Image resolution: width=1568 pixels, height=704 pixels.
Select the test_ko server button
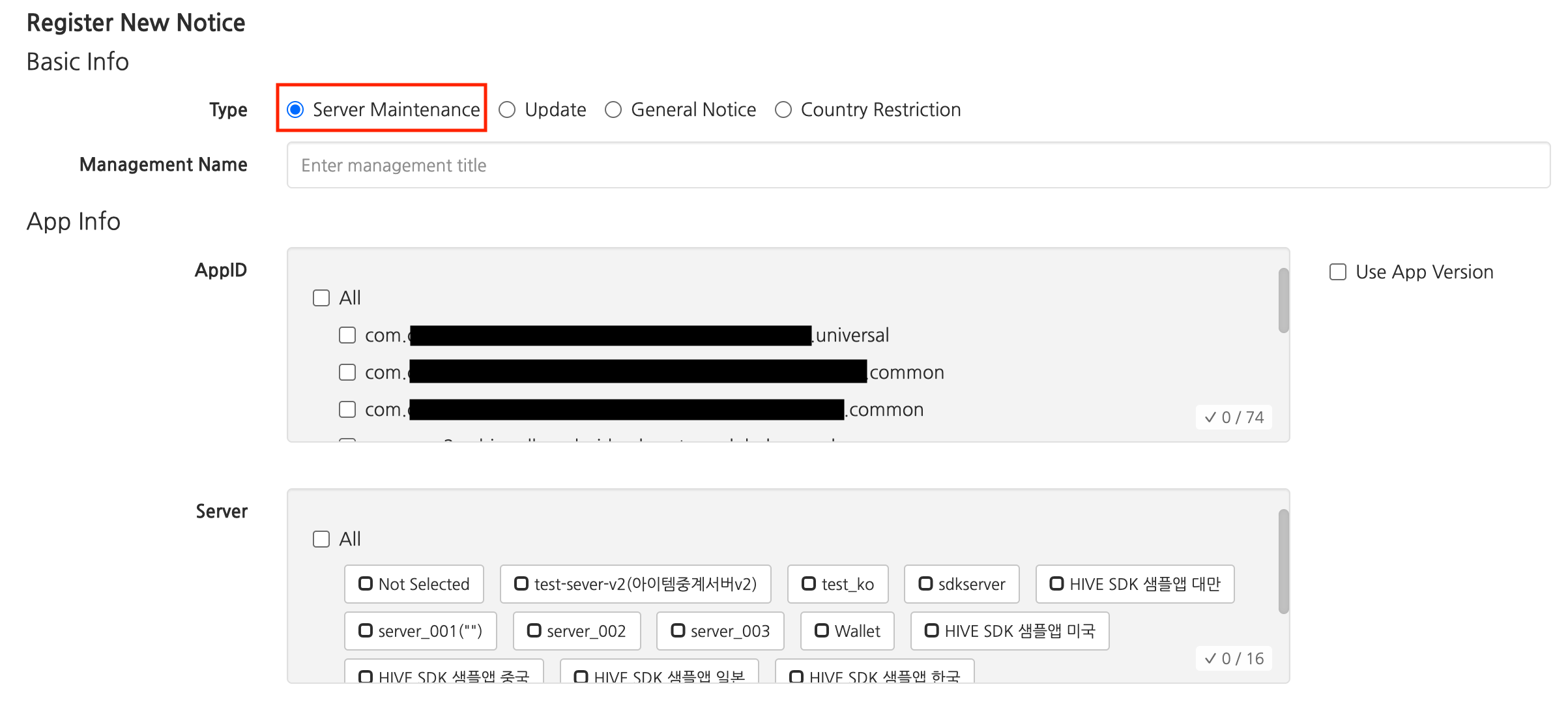click(x=837, y=584)
